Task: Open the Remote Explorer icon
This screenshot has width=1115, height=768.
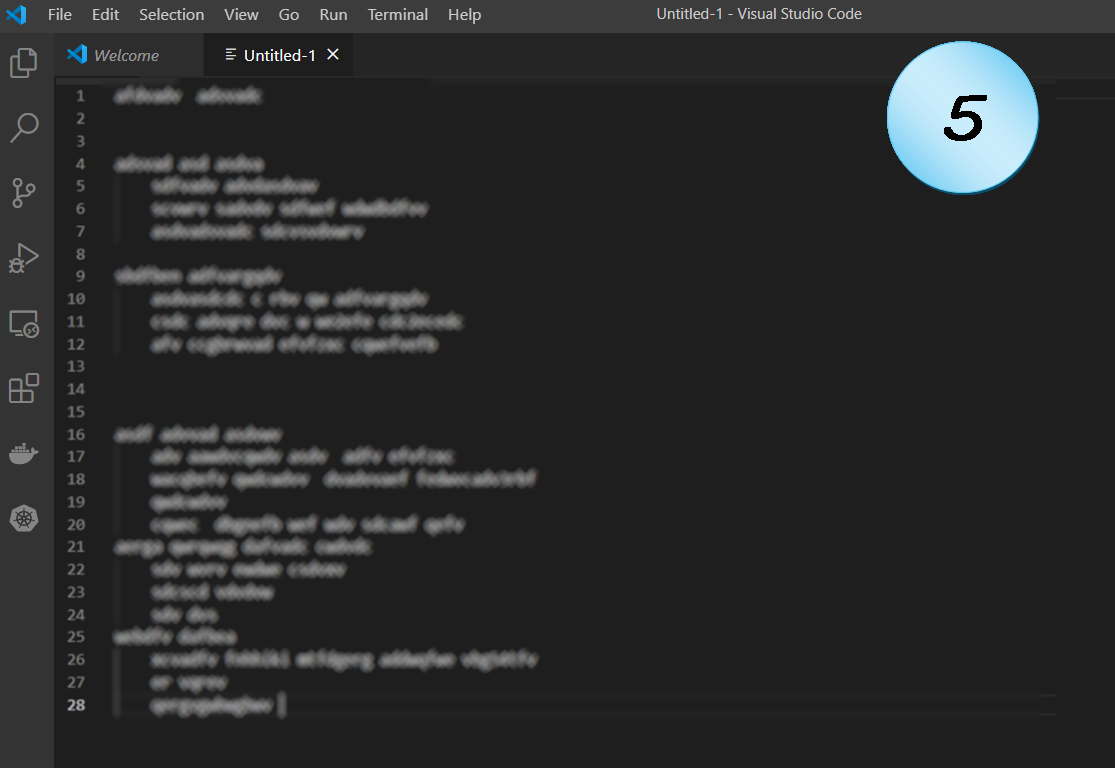Action: pos(24,324)
